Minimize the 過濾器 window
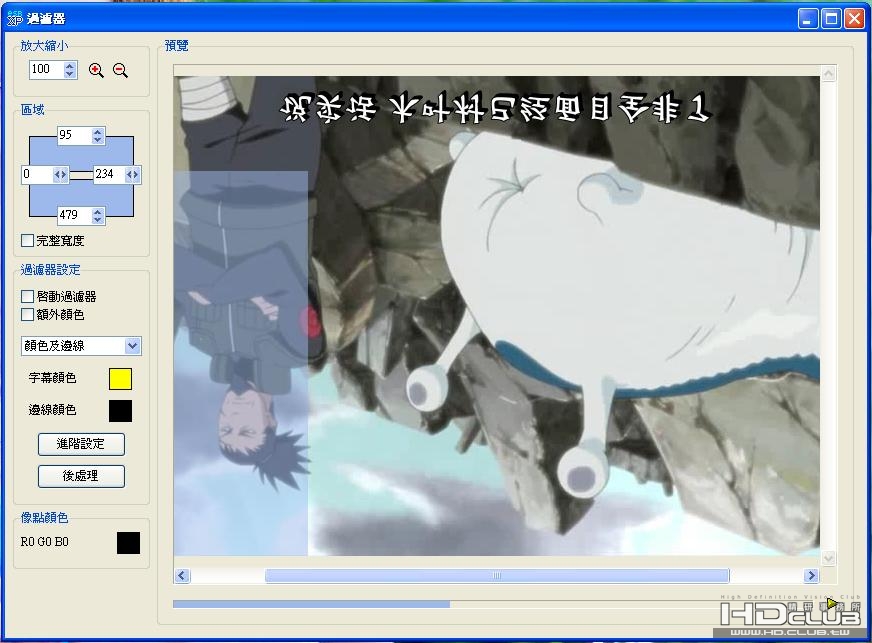This screenshot has height=643, width=872. coord(807,18)
